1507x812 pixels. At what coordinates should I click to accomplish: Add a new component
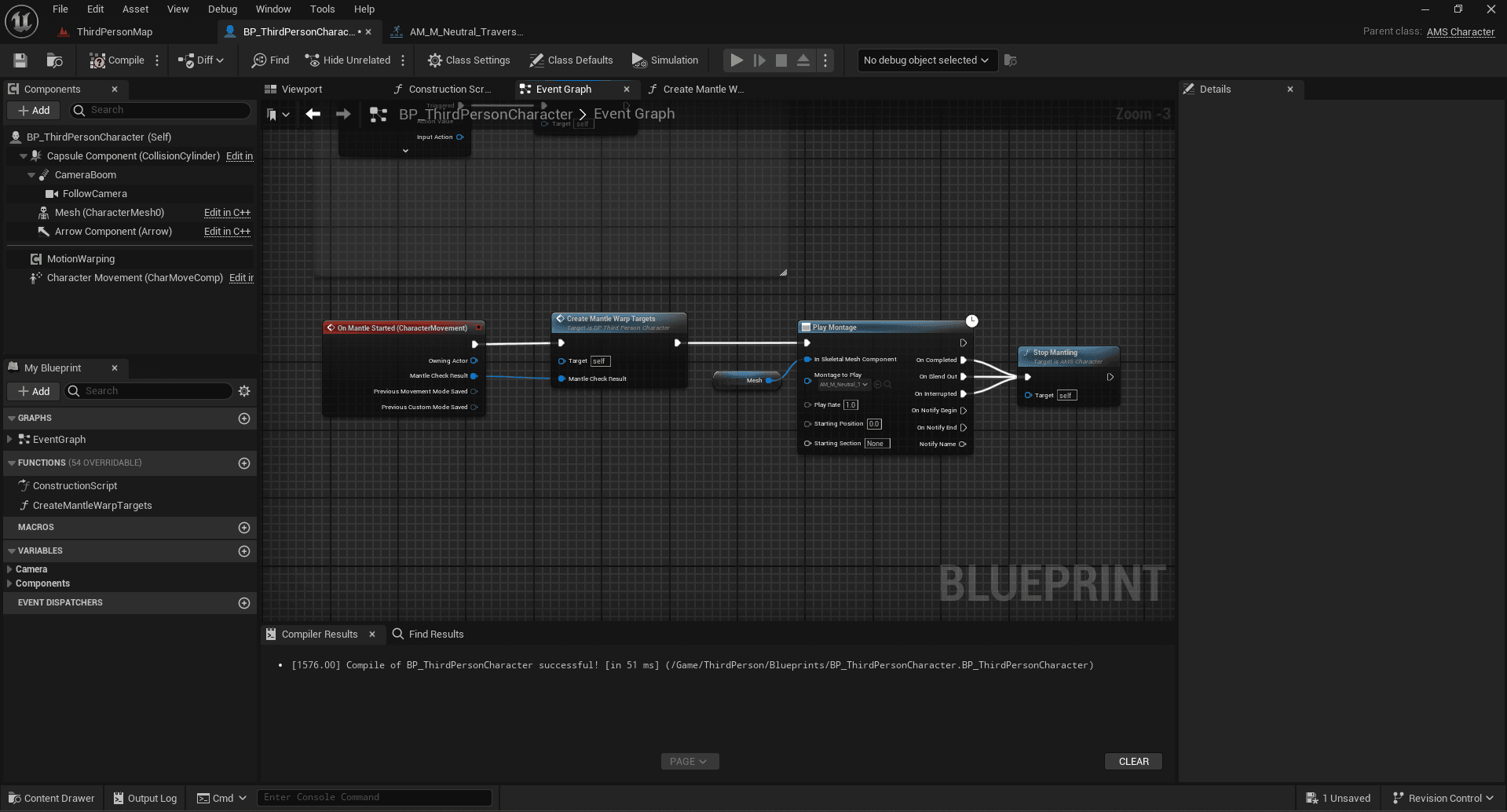[x=34, y=111]
